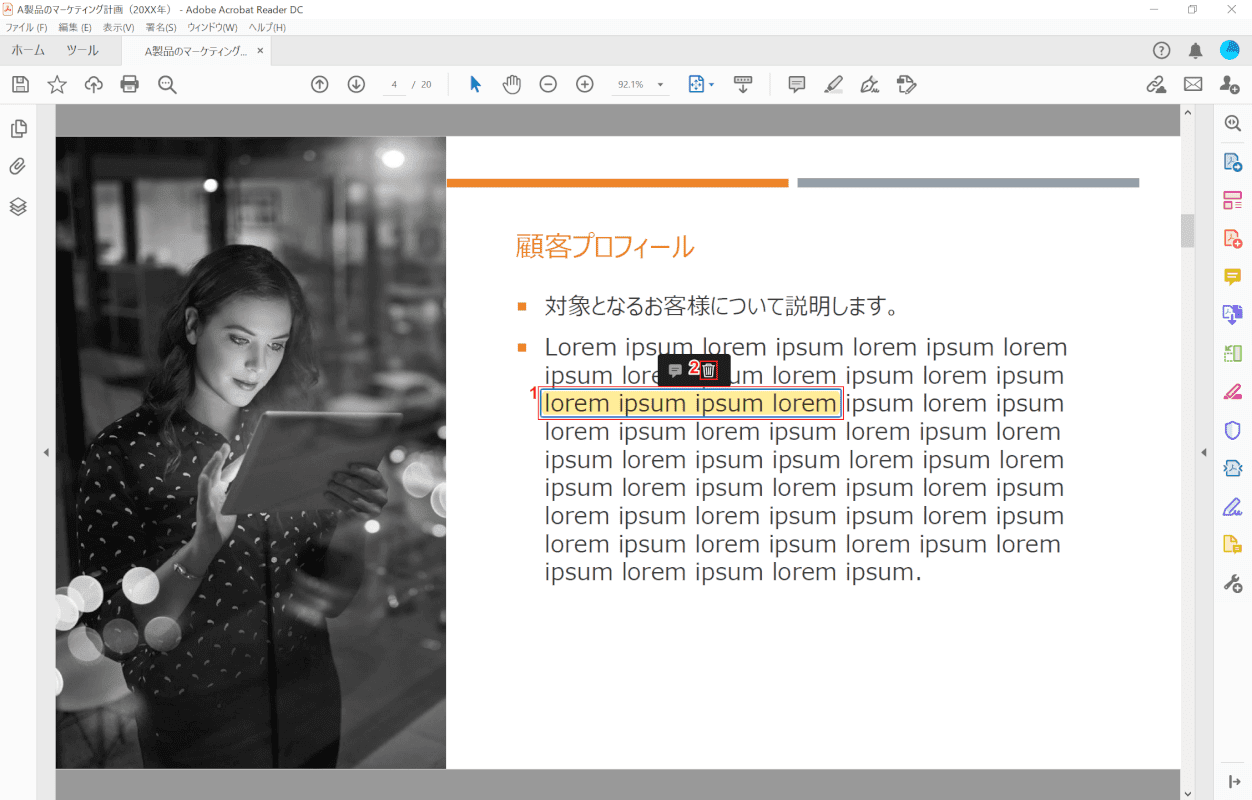This screenshot has height=800, width=1252.
Task: Print the document with the printer icon
Action: point(130,85)
